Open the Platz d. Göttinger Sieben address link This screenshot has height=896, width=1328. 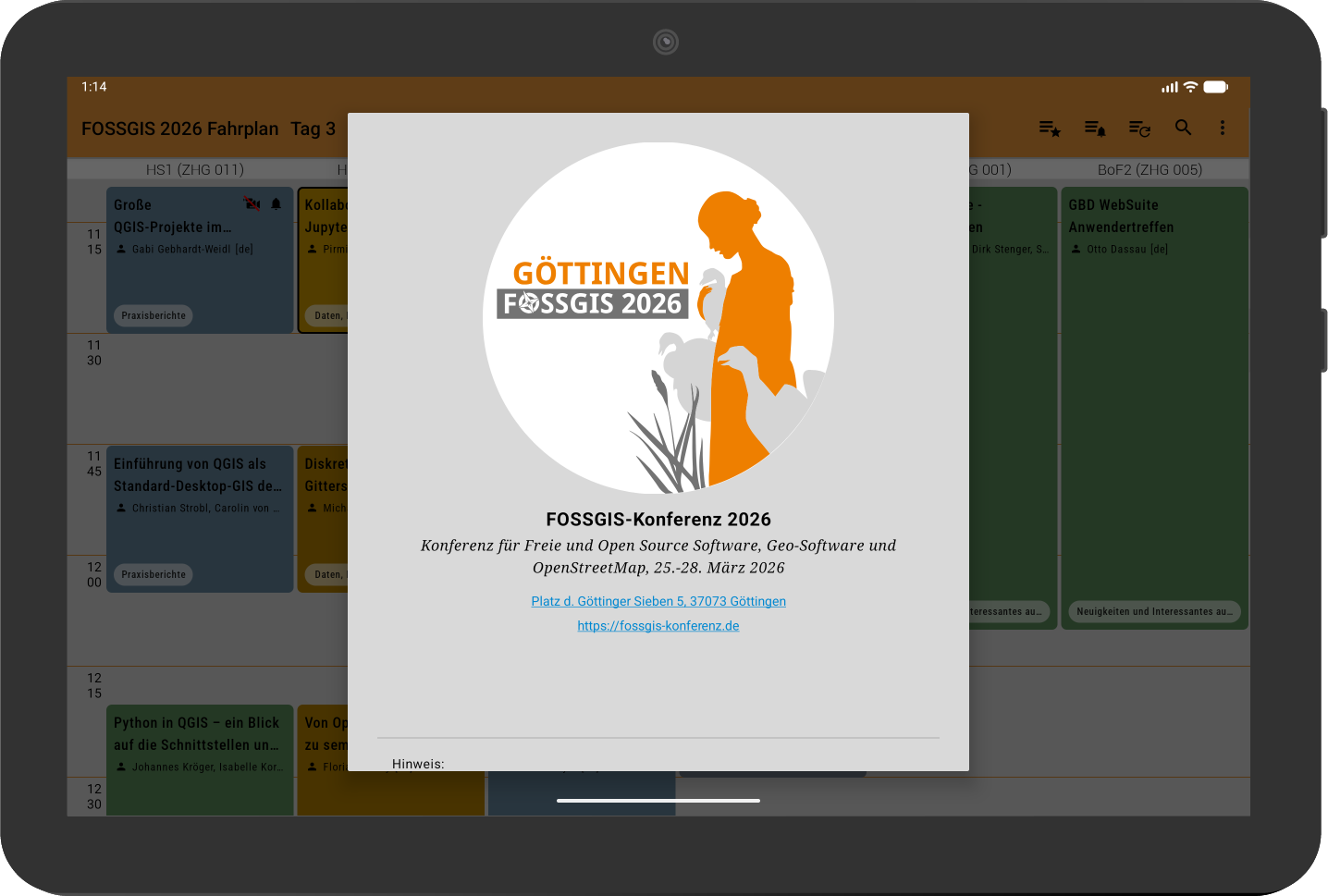tap(658, 601)
